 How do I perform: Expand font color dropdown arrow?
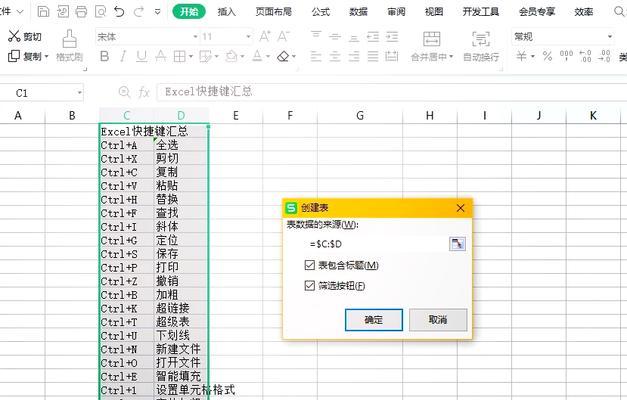[x=268, y=56]
